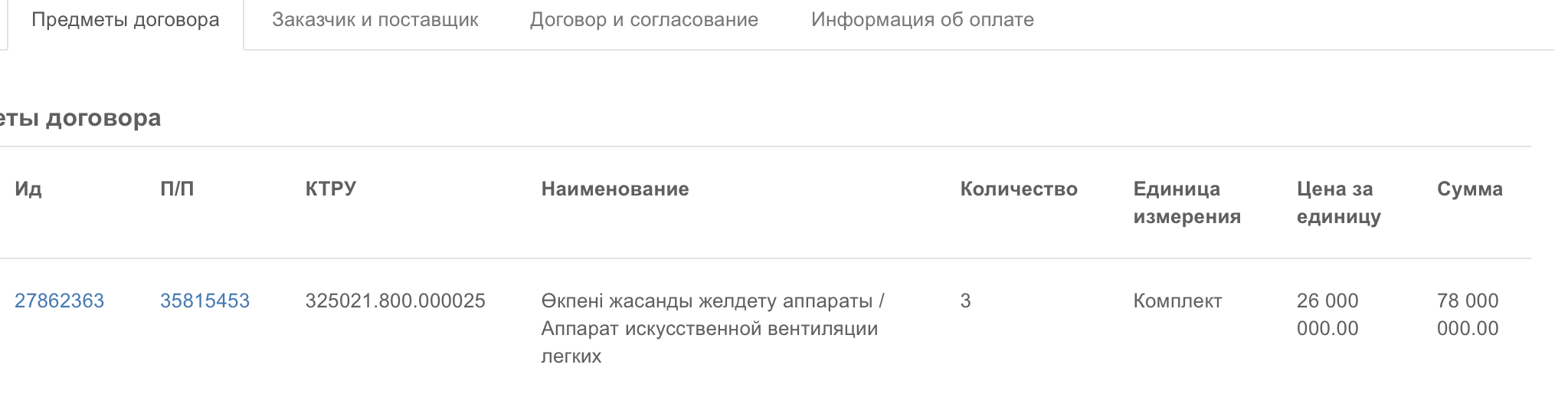
Task: Click the Комплект unit cell
Action: click(1177, 301)
